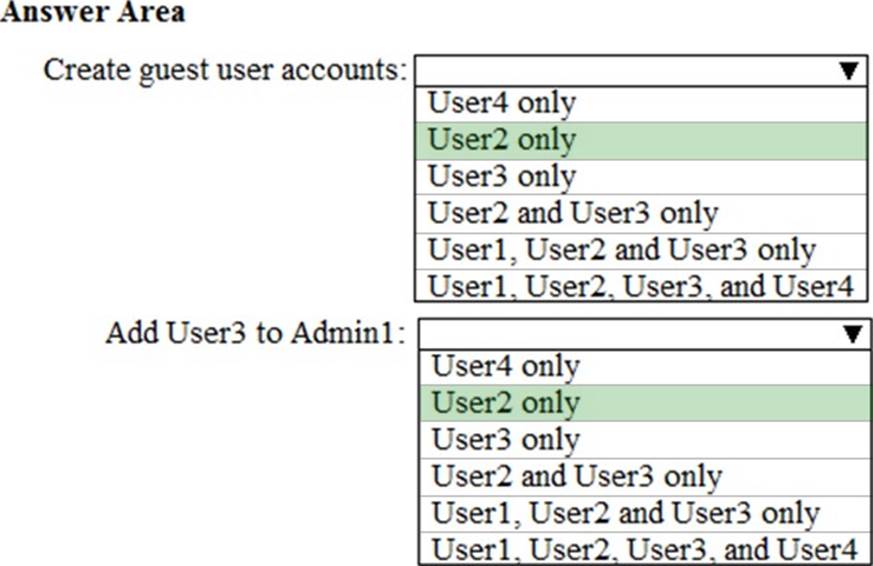The height and width of the screenshot is (566, 873).
Task: Pick 'User1, User2, User3, and User4' for Admin1 list
Action: pyautogui.click(x=644, y=549)
